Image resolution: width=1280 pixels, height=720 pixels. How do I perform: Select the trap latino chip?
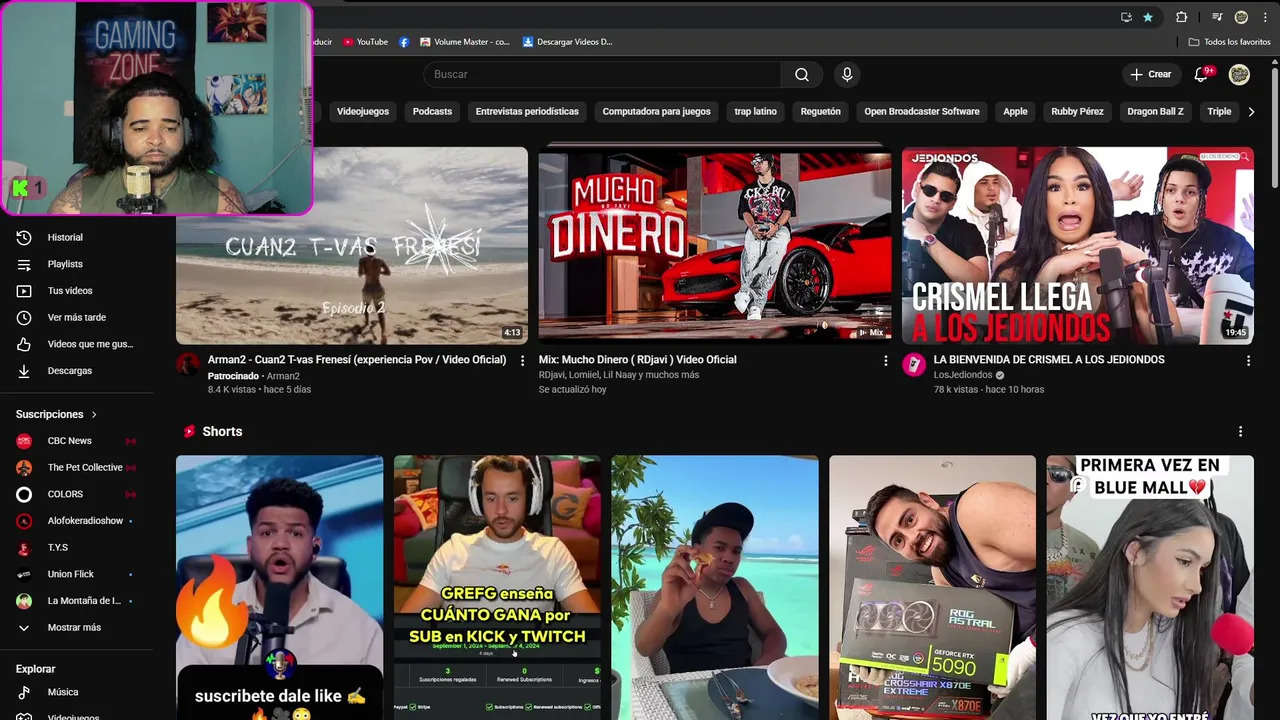coord(755,111)
